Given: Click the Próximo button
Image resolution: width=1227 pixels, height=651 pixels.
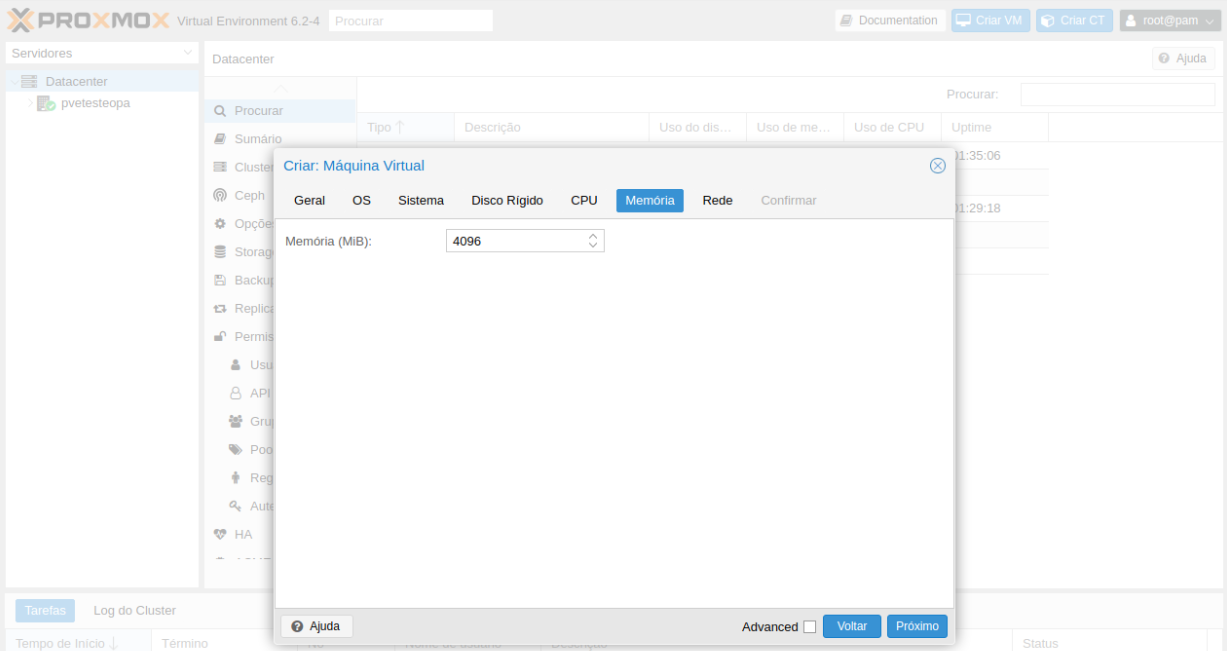Looking at the screenshot, I should (x=917, y=626).
